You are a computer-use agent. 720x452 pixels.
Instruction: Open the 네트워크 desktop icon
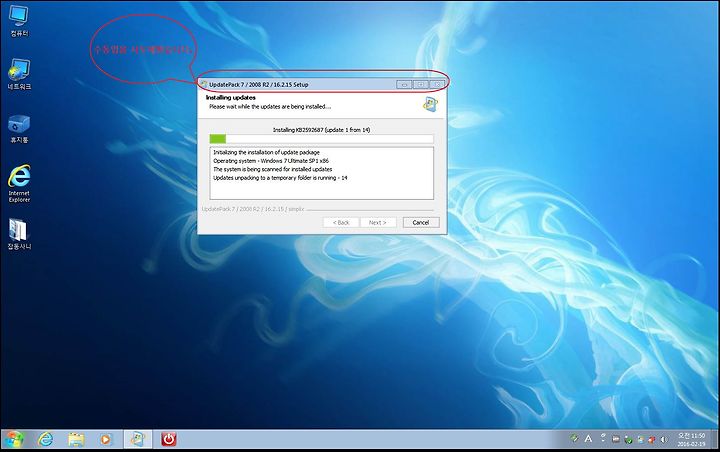[x=19, y=74]
